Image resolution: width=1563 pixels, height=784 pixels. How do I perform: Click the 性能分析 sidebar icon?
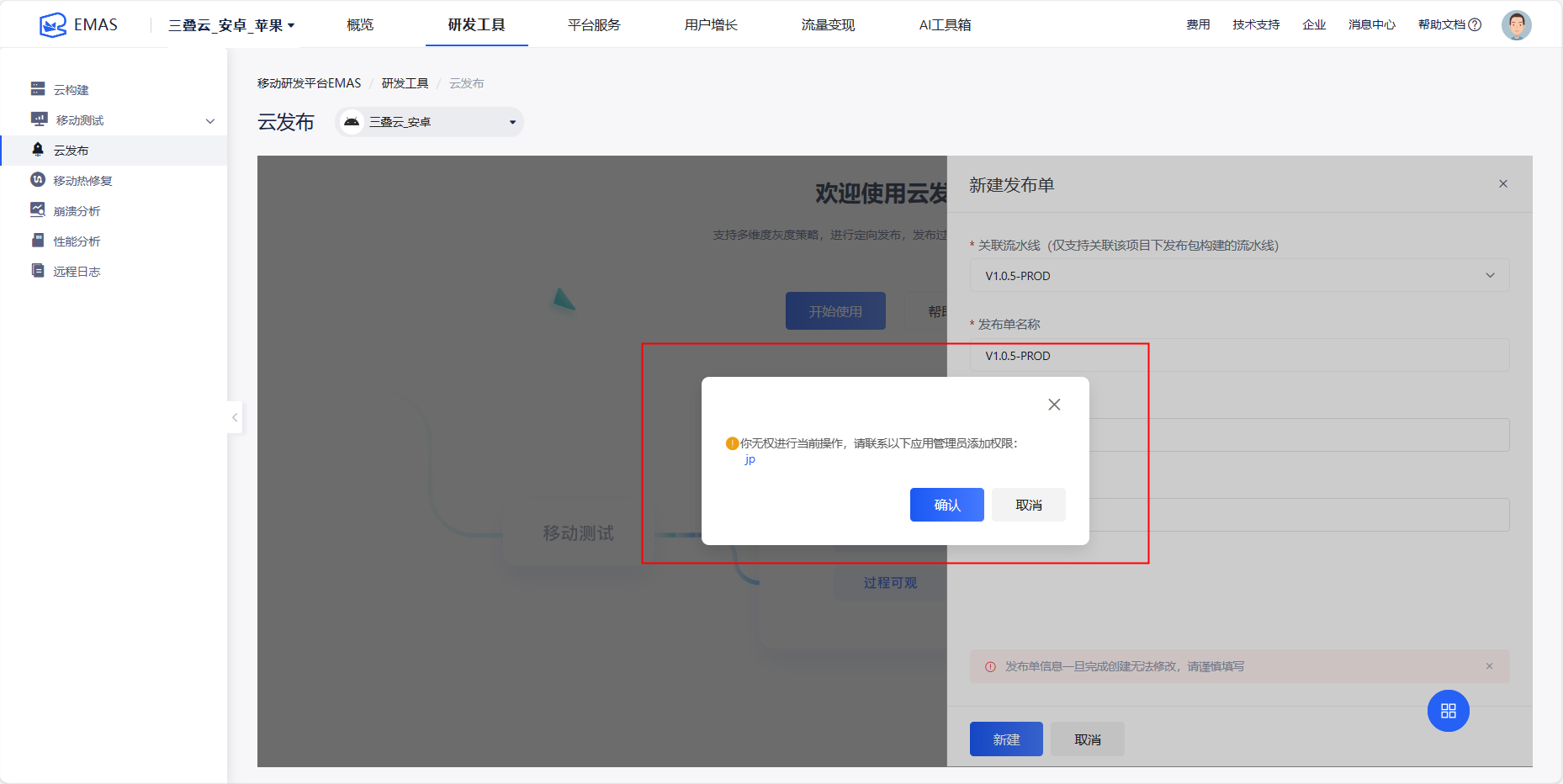click(x=38, y=241)
